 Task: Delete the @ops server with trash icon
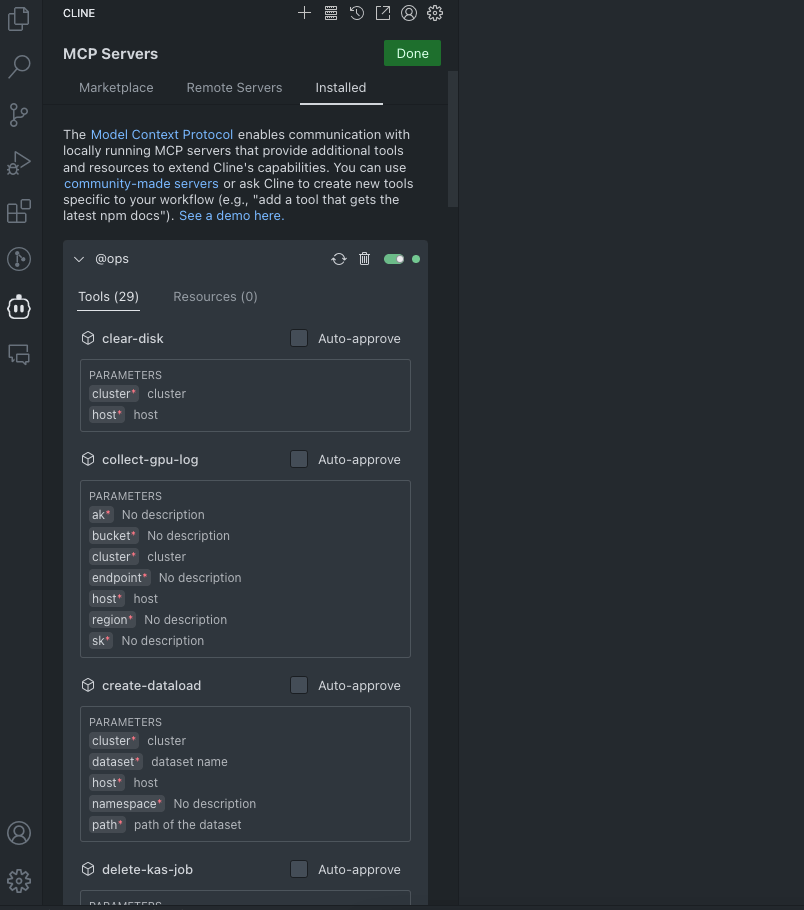365,259
